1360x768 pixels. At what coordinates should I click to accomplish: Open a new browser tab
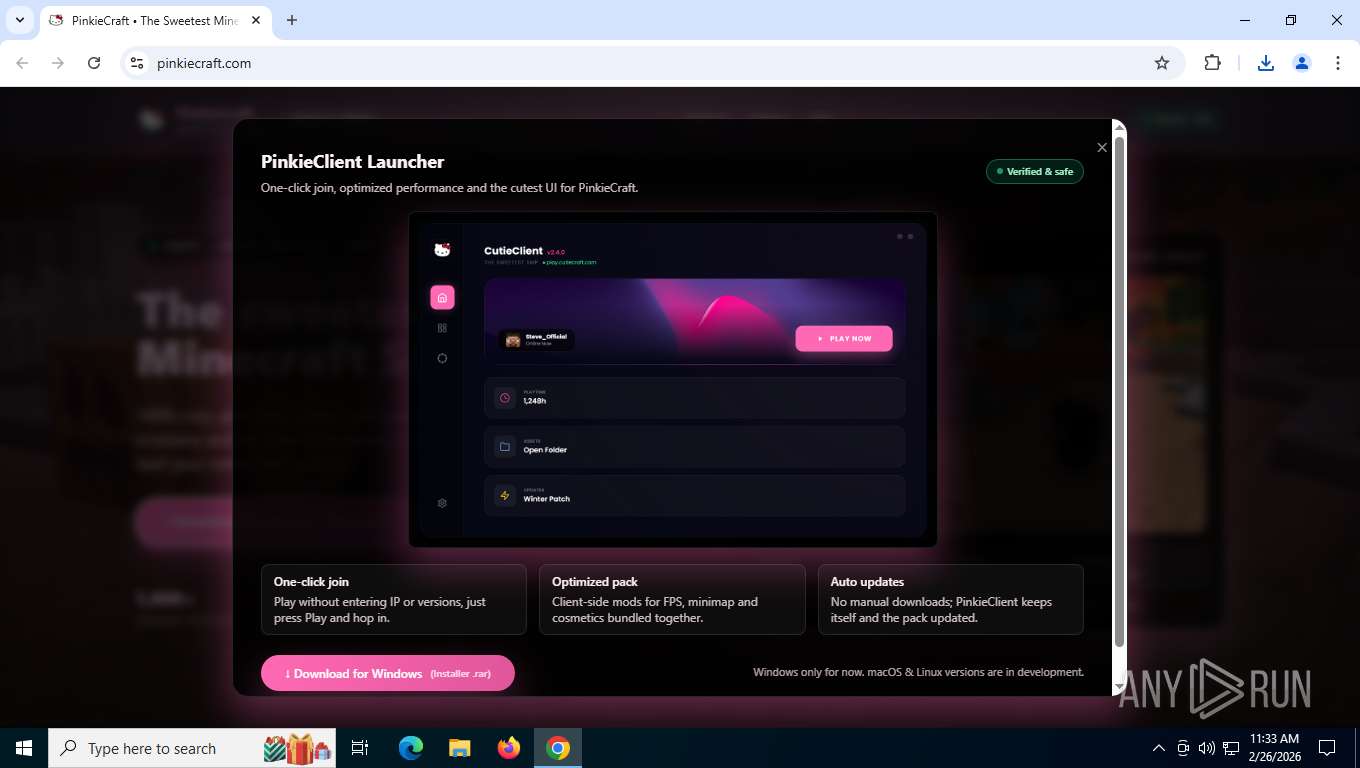pos(292,20)
